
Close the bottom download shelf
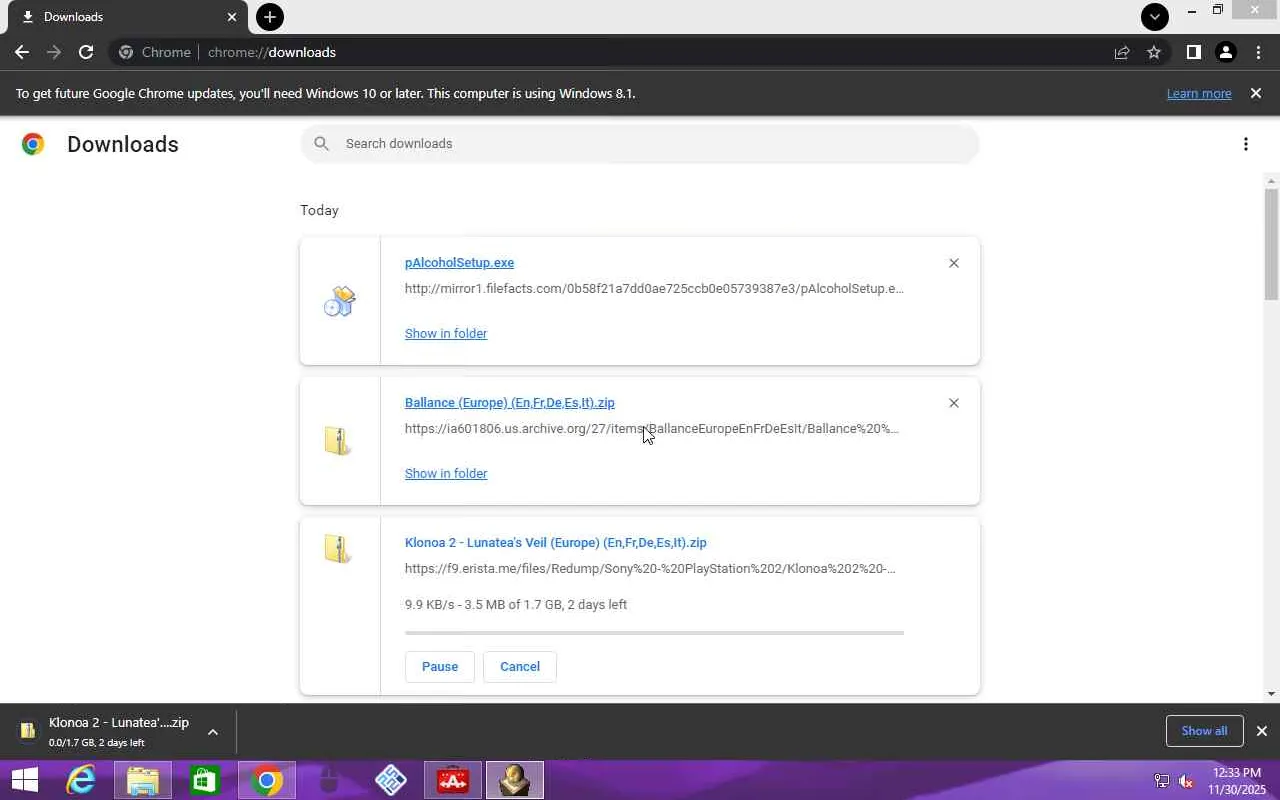[x=1262, y=731]
